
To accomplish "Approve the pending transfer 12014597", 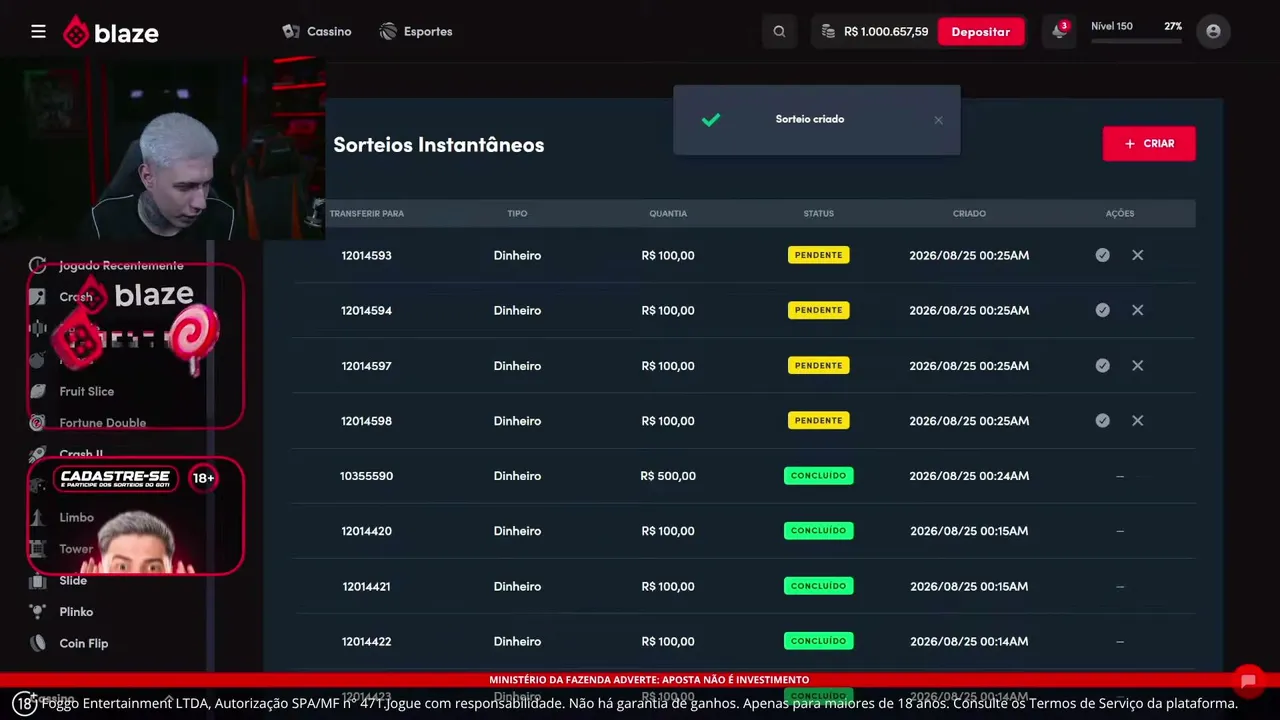I will [1102, 365].
